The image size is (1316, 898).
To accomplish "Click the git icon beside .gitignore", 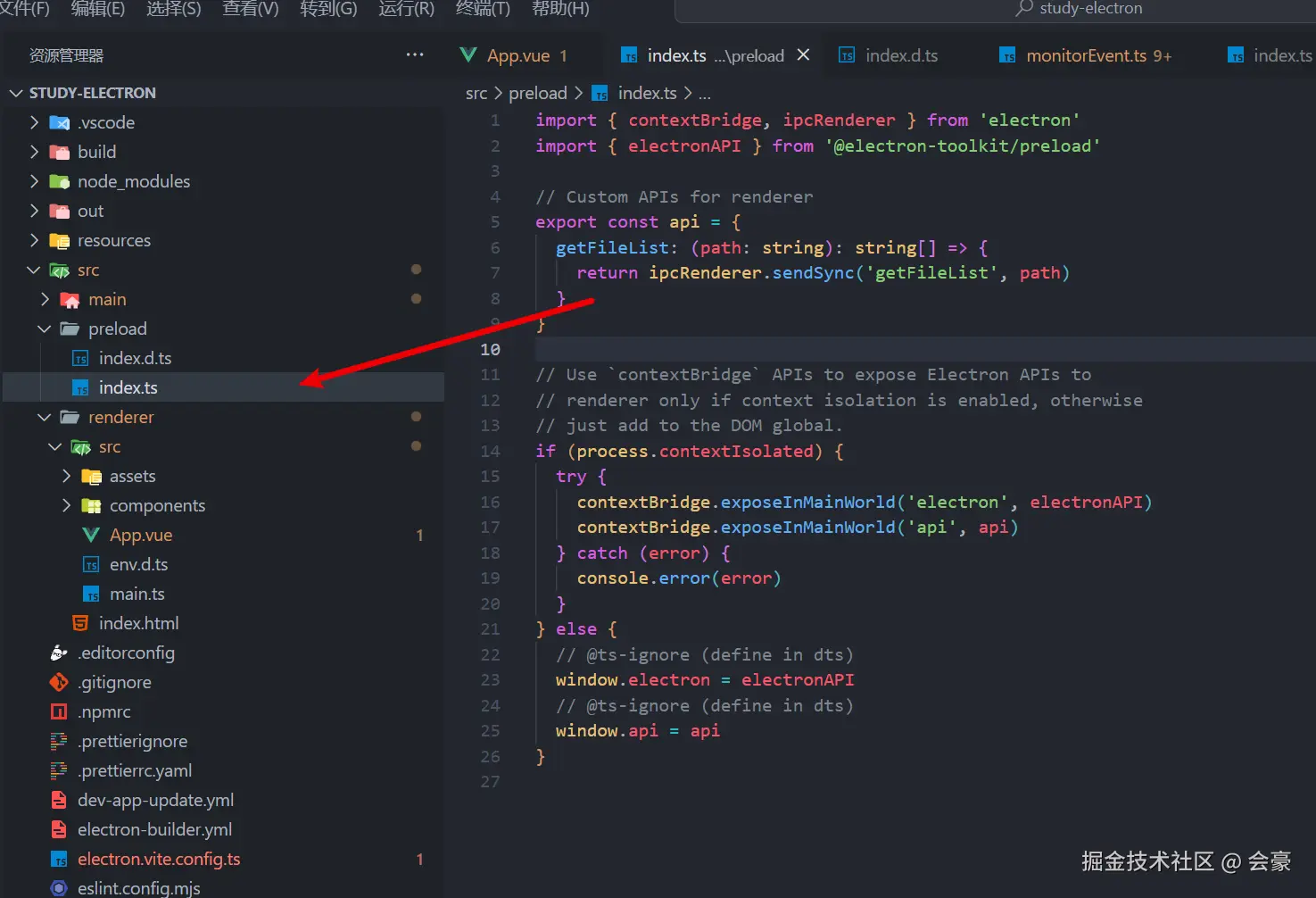I will [x=59, y=682].
